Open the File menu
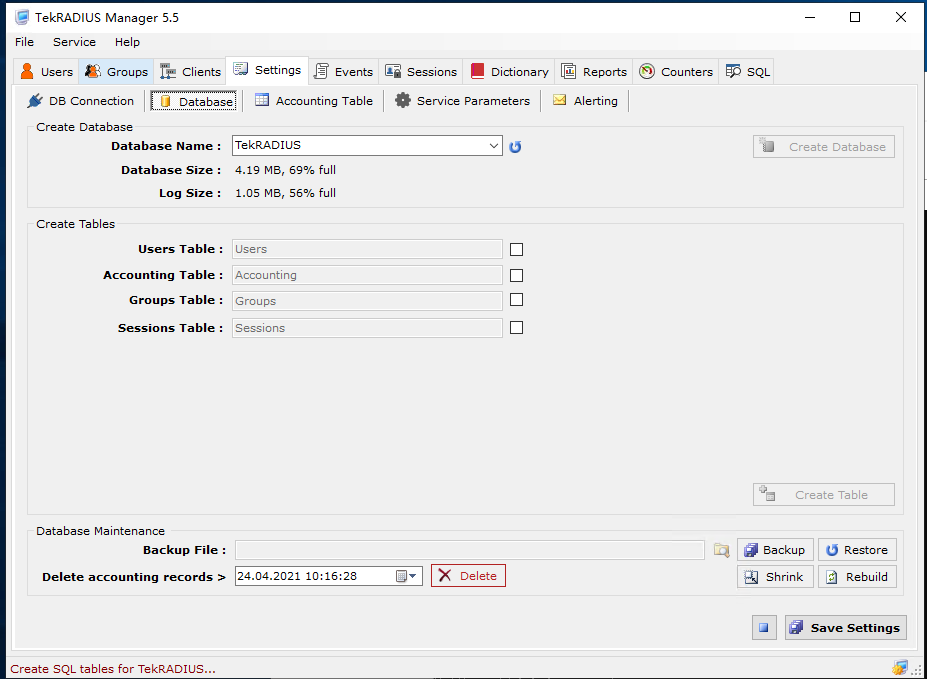The height and width of the screenshot is (679, 927). coord(24,42)
